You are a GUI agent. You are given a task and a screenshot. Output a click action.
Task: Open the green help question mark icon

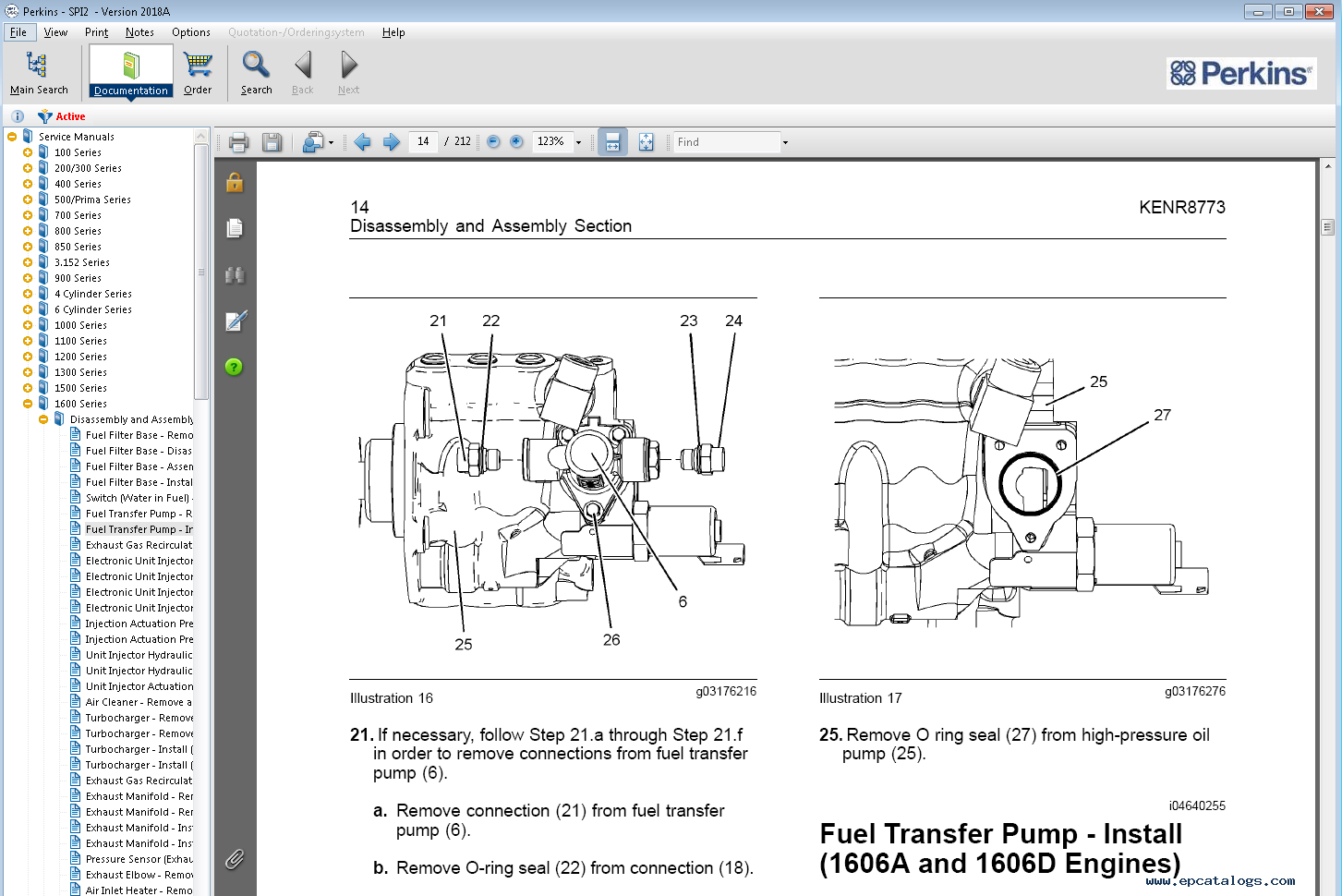click(235, 368)
